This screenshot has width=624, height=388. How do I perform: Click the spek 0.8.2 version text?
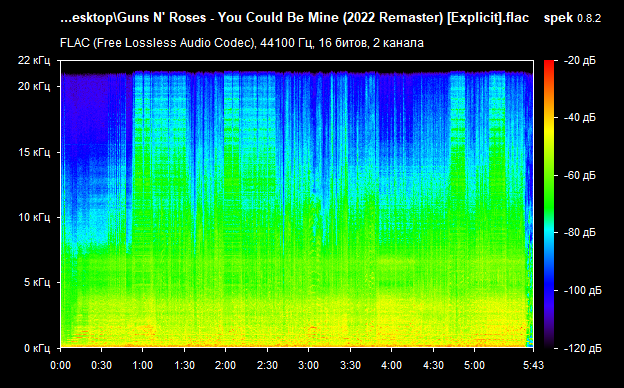click(x=572, y=18)
